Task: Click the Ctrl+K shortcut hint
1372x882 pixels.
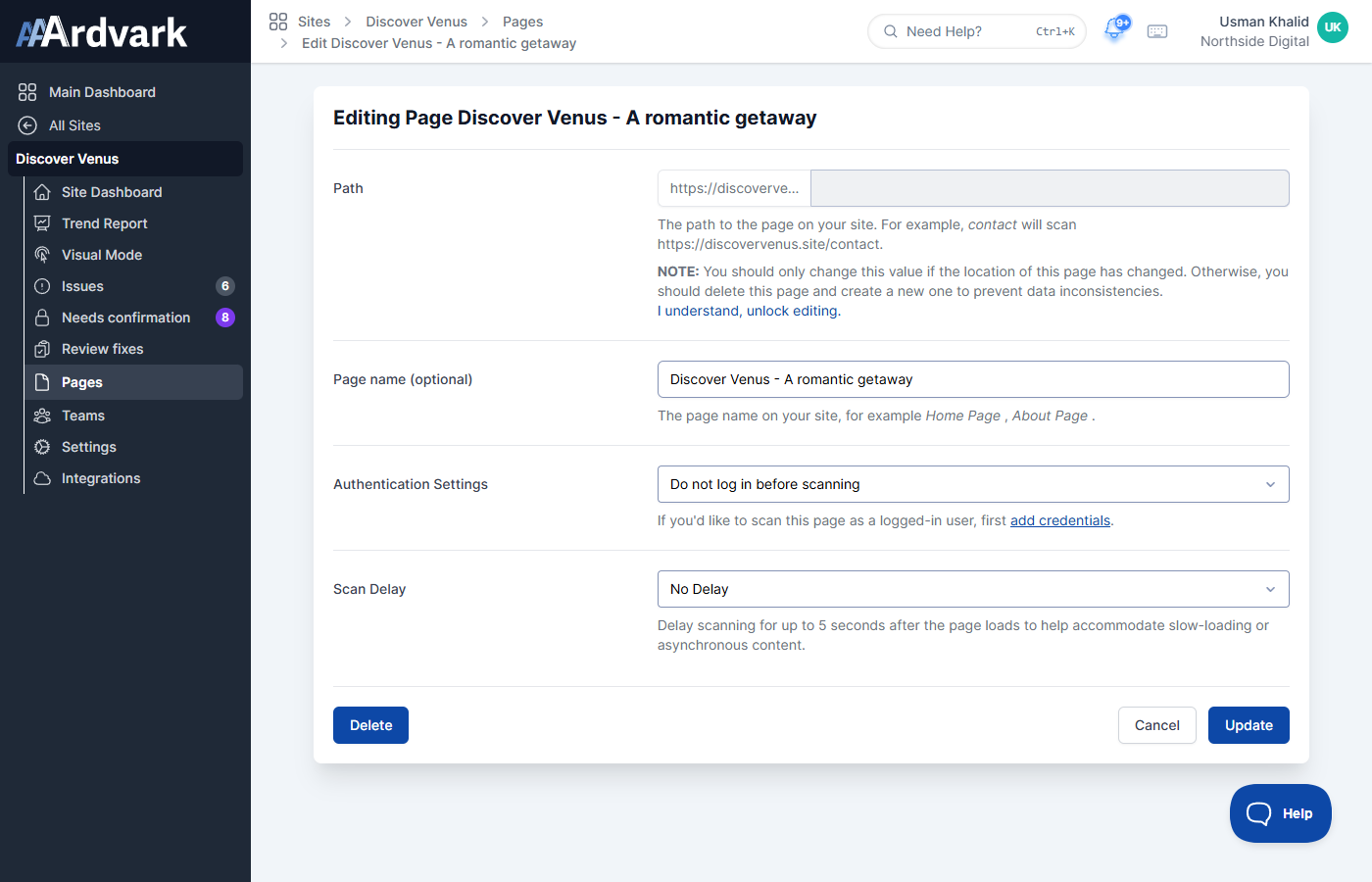Action: 1055,31
